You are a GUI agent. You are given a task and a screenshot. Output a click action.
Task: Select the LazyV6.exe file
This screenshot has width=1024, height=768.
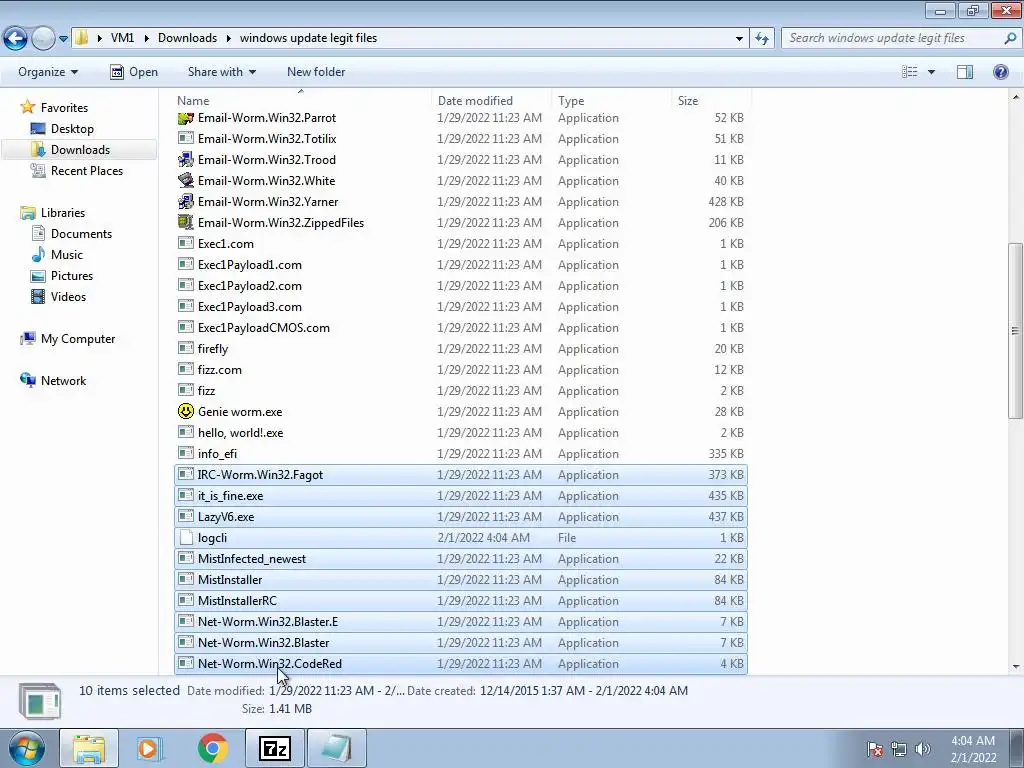(x=461, y=517)
